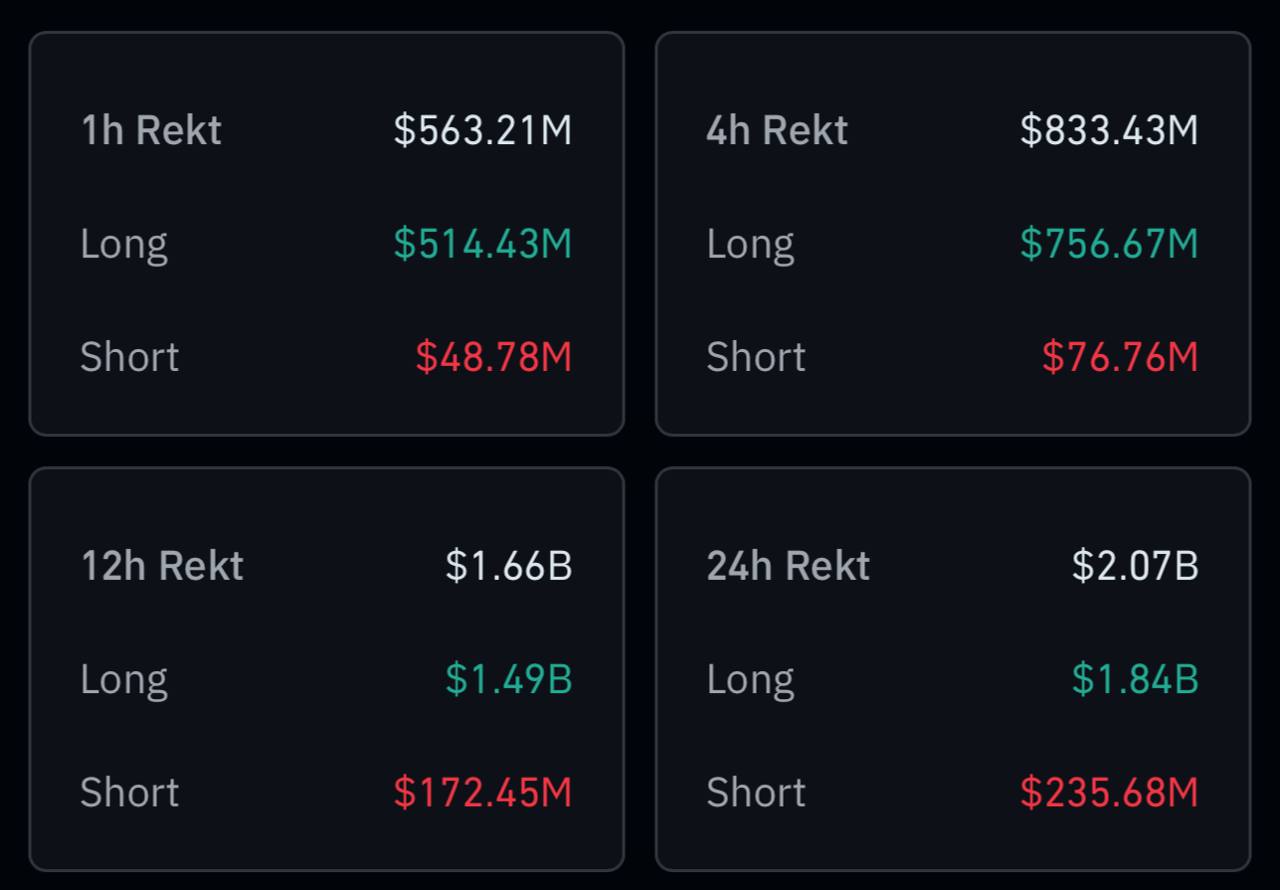1280x890 pixels.
Task: Click the 1h Short $48.78M amount
Action: 493,357
